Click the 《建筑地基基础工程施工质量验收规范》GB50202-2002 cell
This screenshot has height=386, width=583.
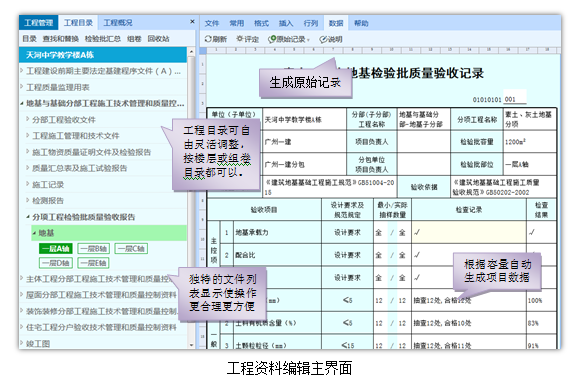(504, 187)
